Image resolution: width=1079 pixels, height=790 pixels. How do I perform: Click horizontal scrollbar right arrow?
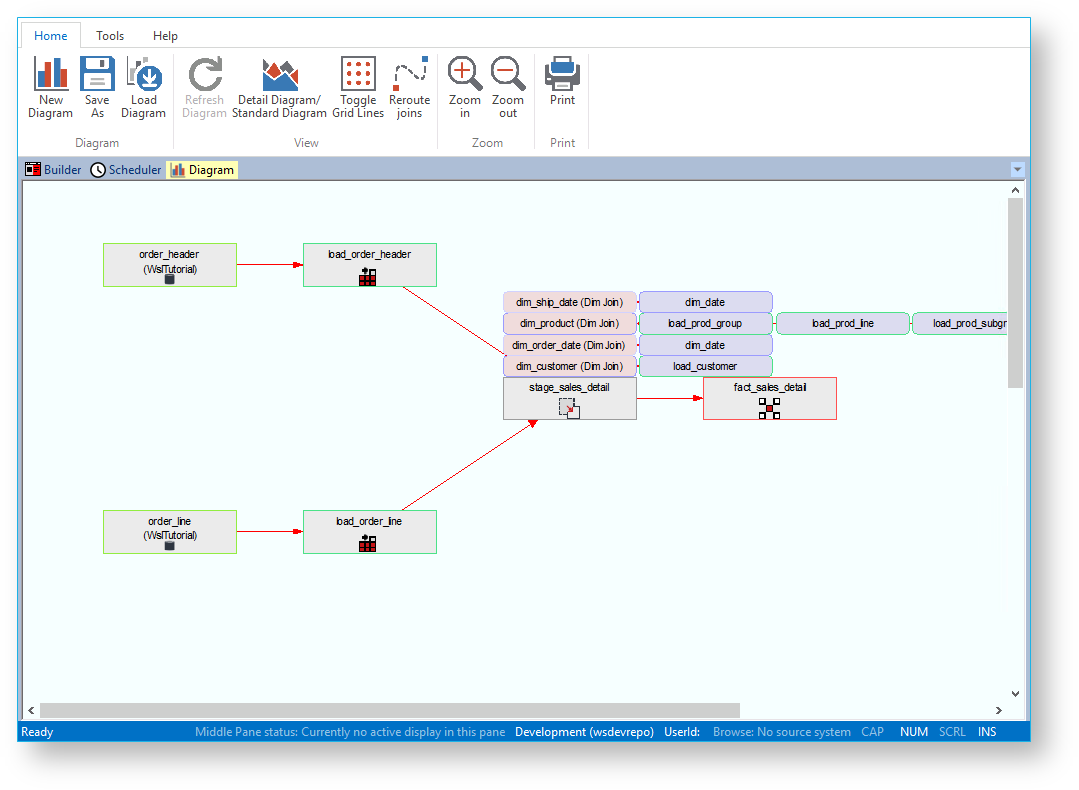pyautogui.click(x=998, y=710)
